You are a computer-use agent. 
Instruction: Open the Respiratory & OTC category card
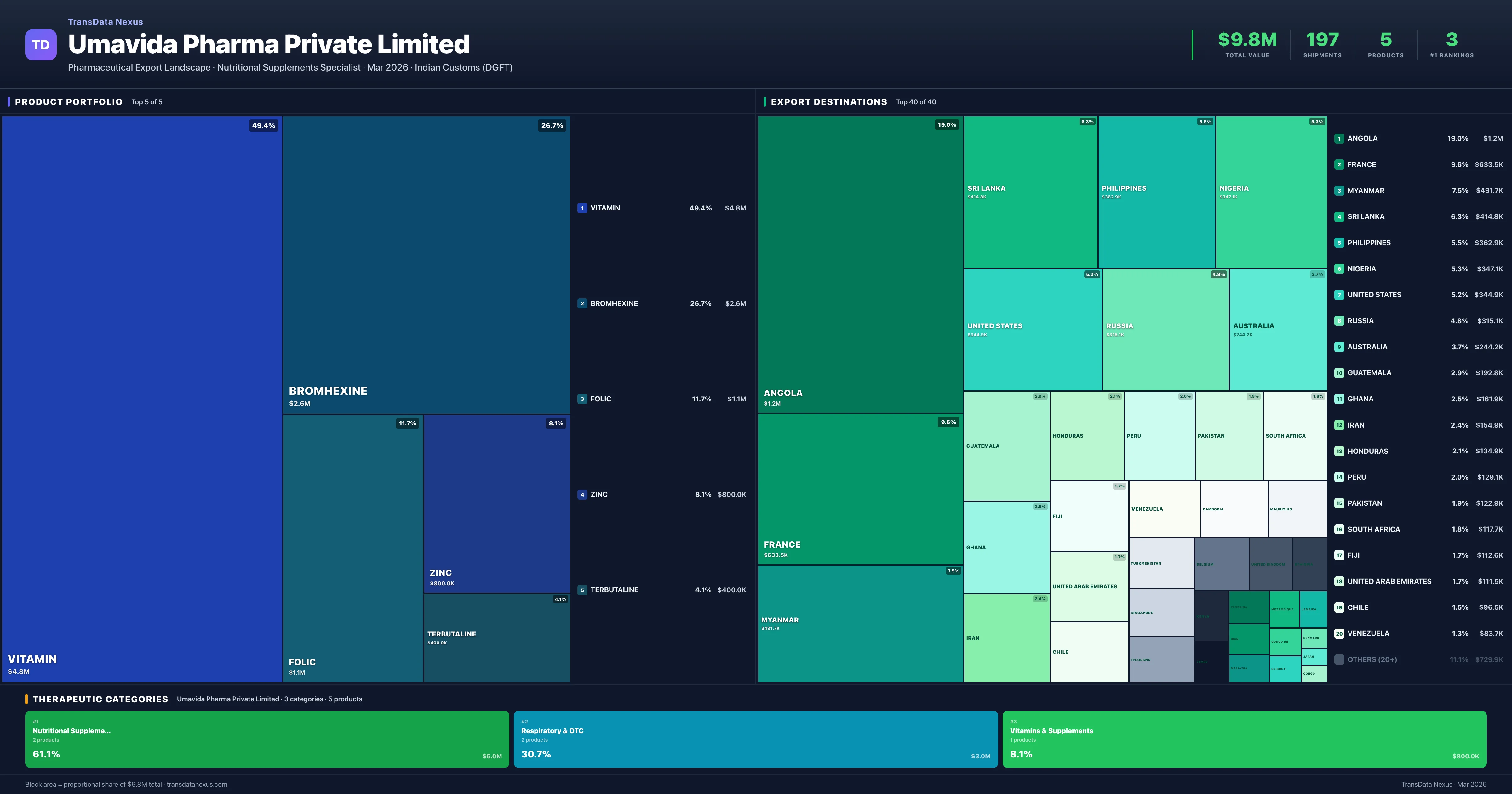click(755, 739)
